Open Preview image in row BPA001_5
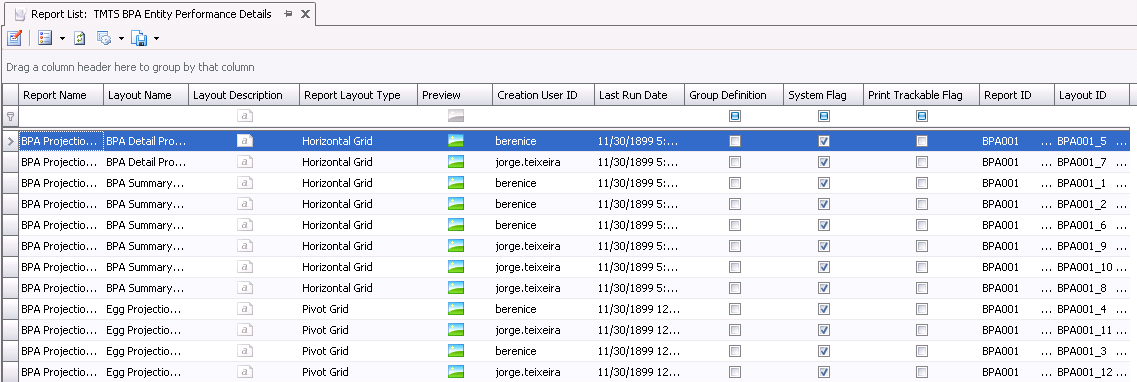This screenshot has width=1137, height=382. (x=455, y=141)
